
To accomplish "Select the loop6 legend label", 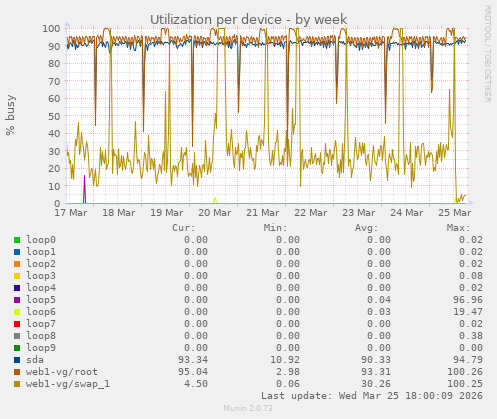I will pyautogui.click(x=41, y=312).
